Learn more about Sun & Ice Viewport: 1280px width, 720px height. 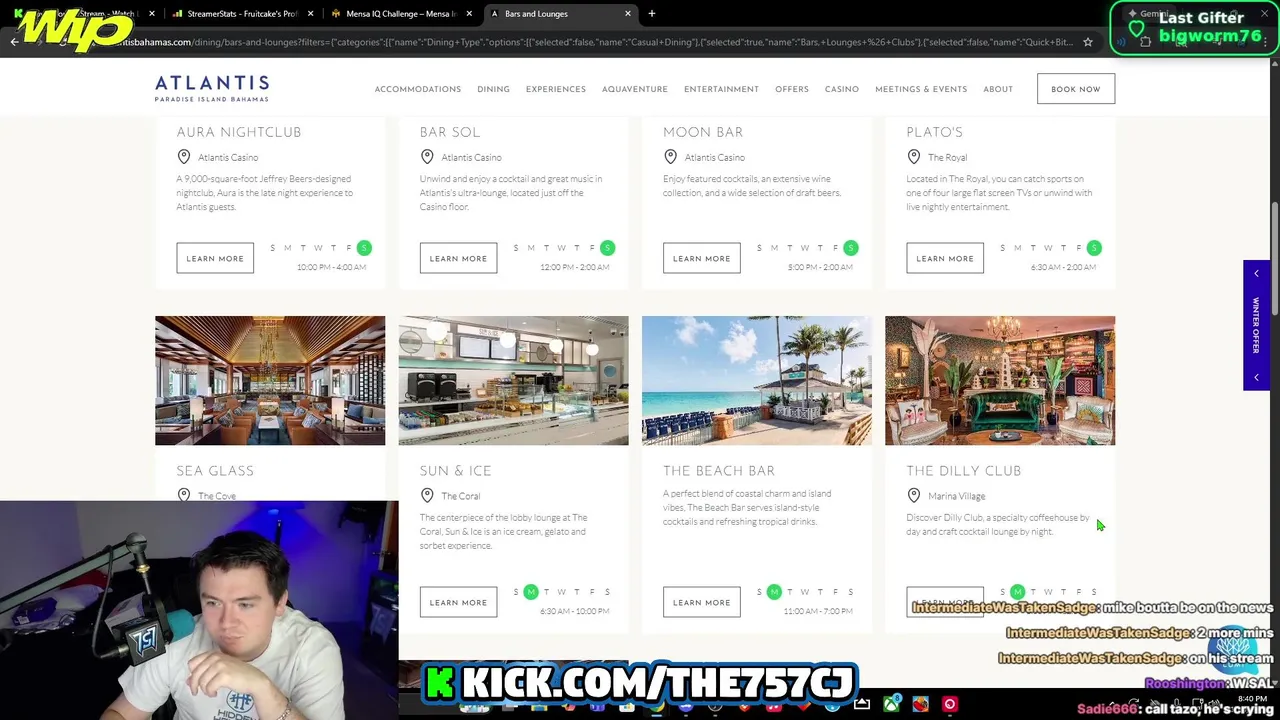tap(458, 602)
